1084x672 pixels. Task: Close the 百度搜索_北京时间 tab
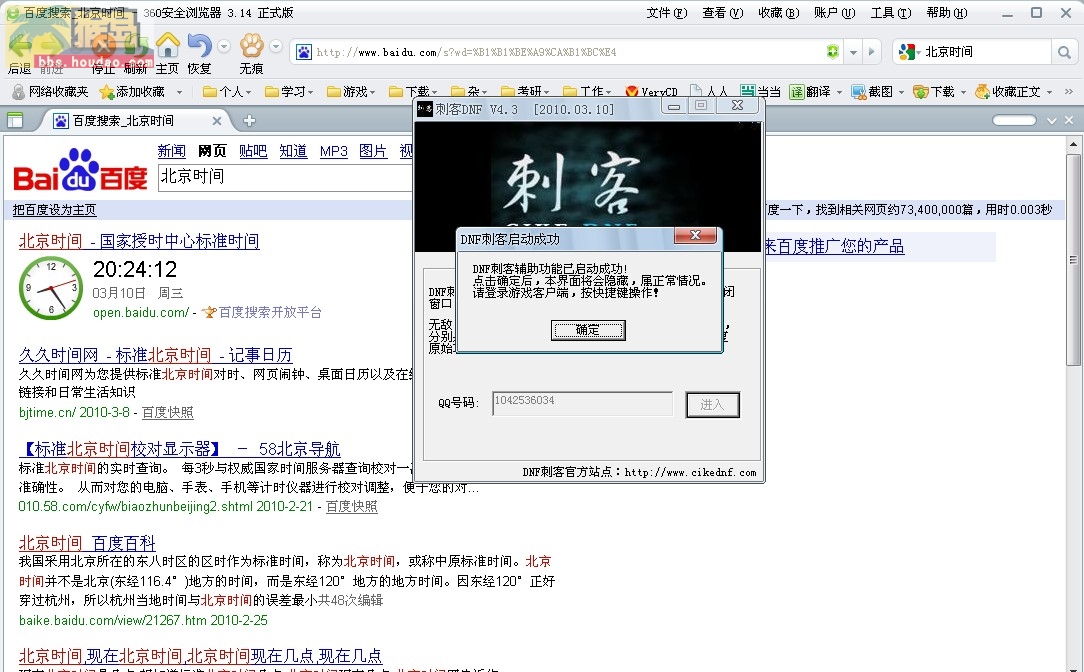(216, 121)
